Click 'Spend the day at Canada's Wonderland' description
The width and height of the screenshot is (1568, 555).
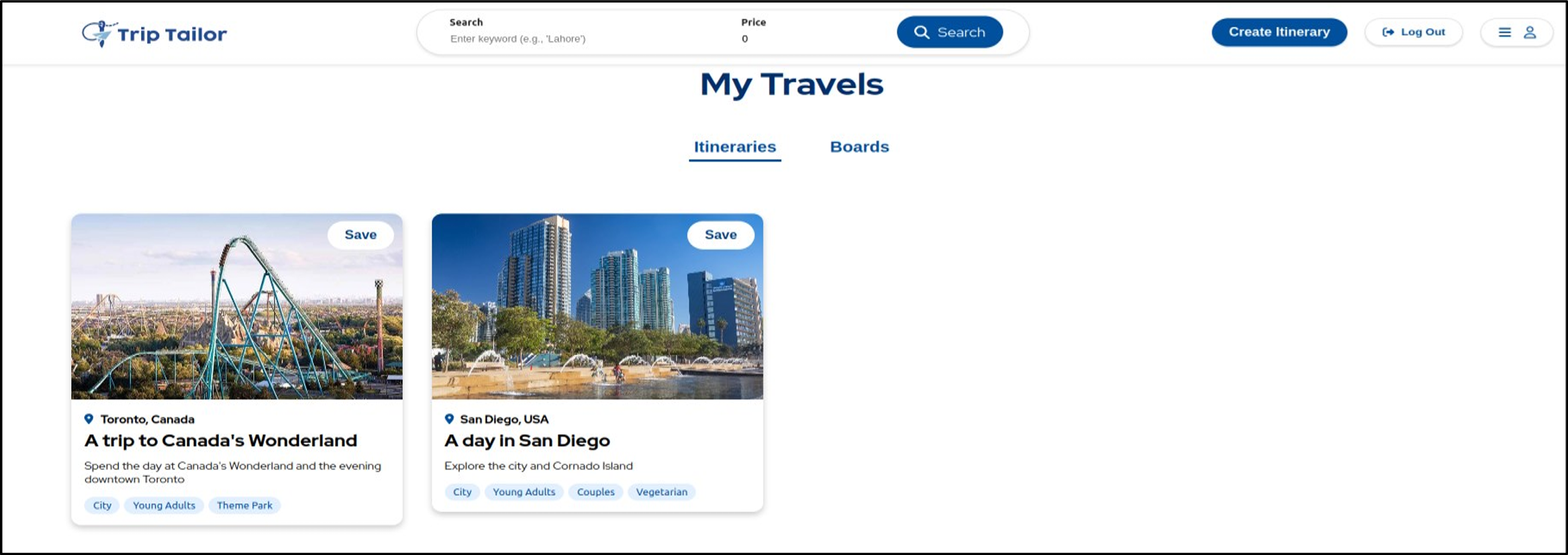click(233, 472)
